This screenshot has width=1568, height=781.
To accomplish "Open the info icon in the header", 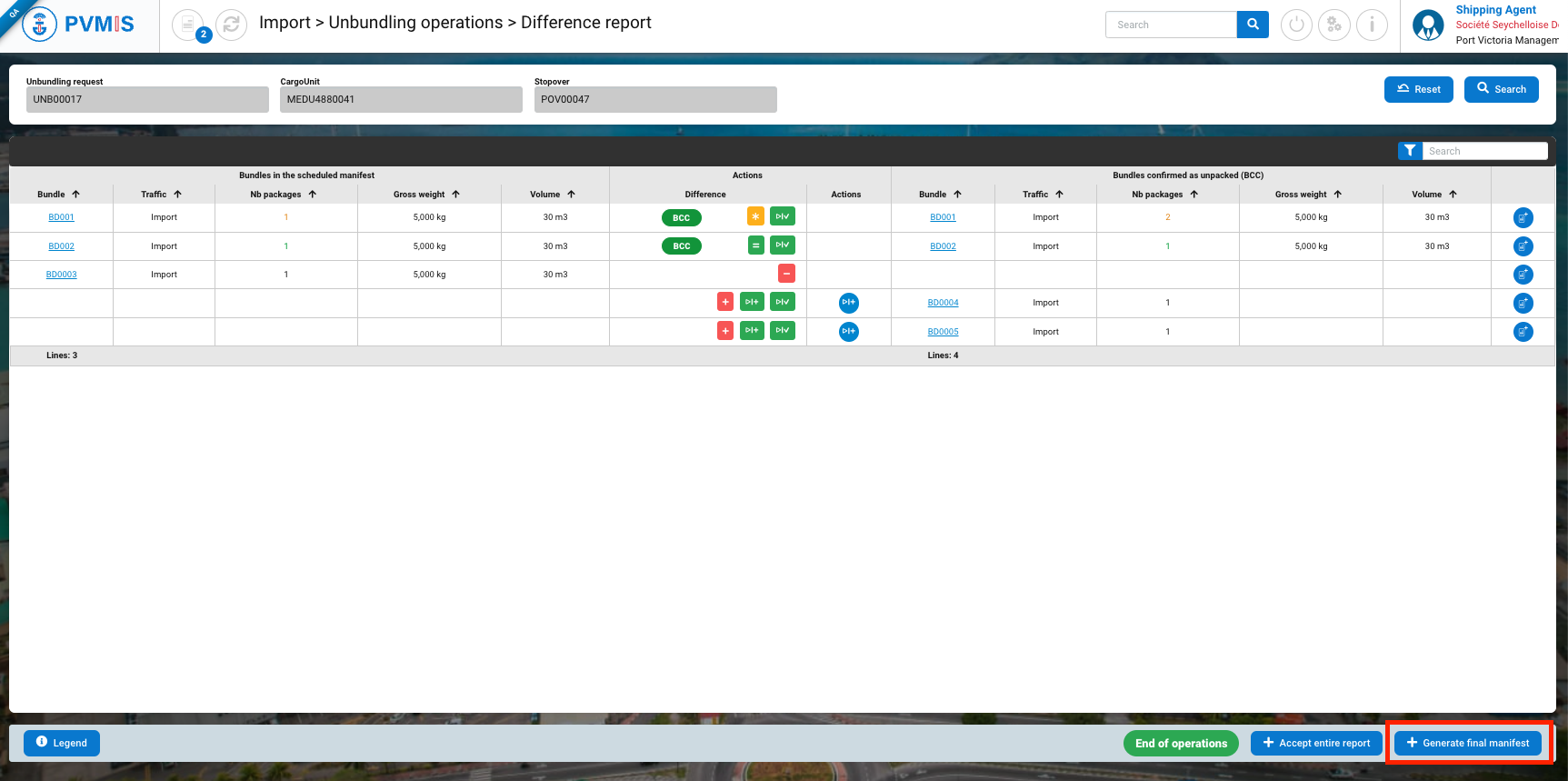I will click(1372, 25).
